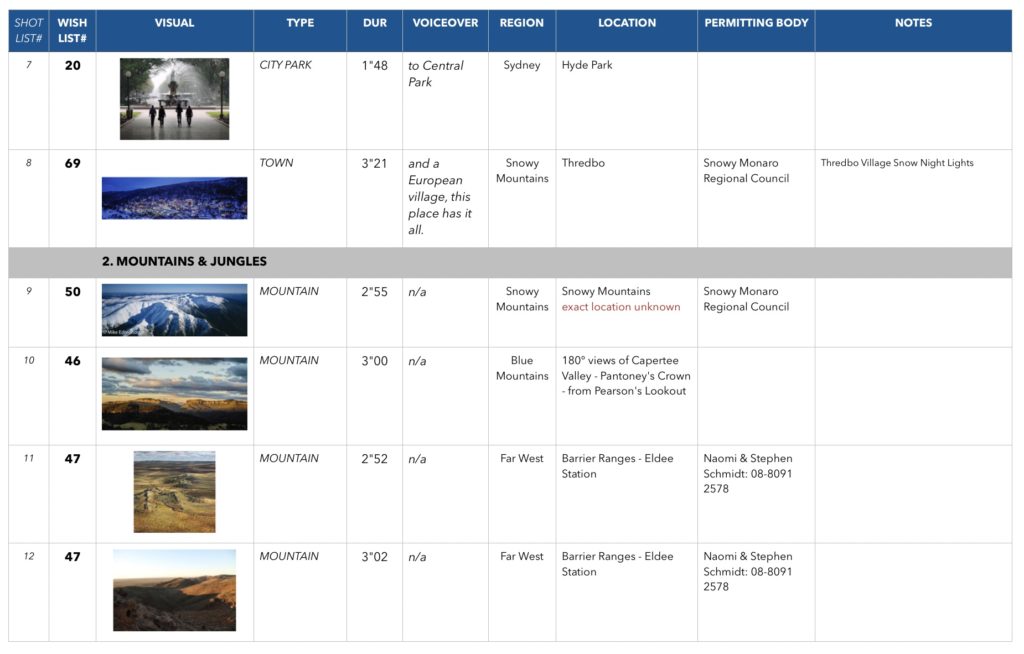Select the 'and a European village' voiceover cell
Image resolution: width=1024 pixels, height=654 pixels.
pos(445,199)
